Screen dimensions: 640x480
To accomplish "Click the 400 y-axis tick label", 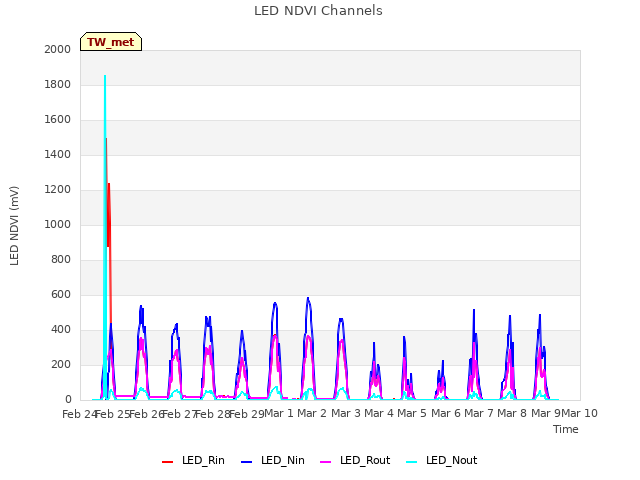I will pyautogui.click(x=61, y=330).
